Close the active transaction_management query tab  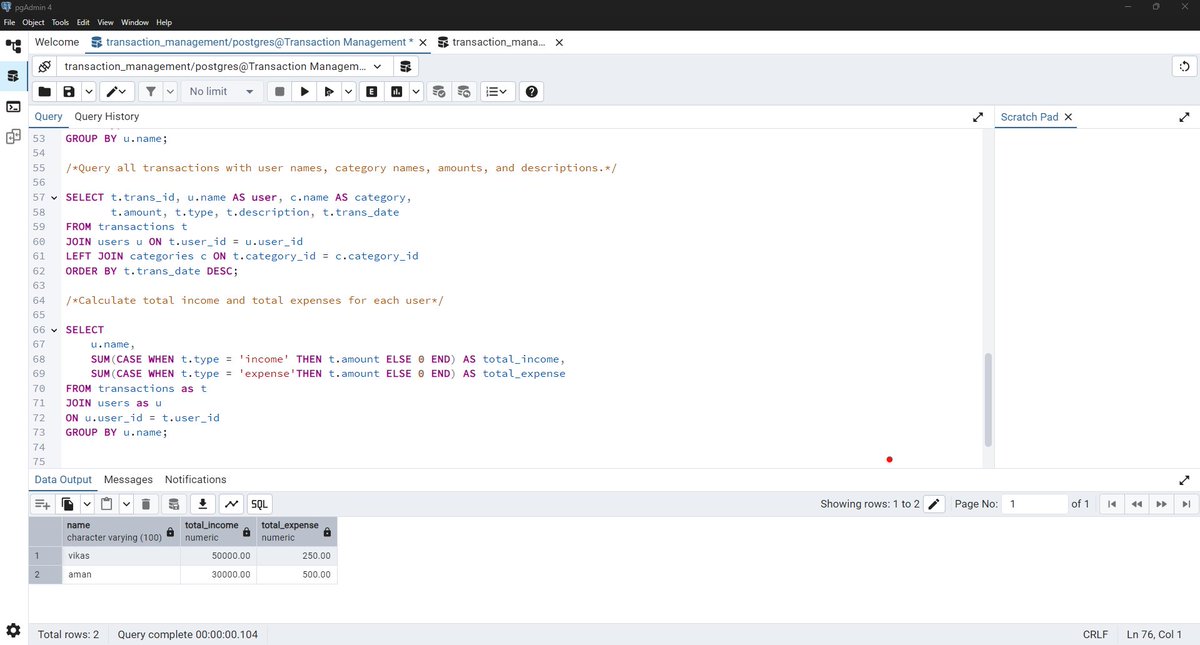tap(424, 43)
